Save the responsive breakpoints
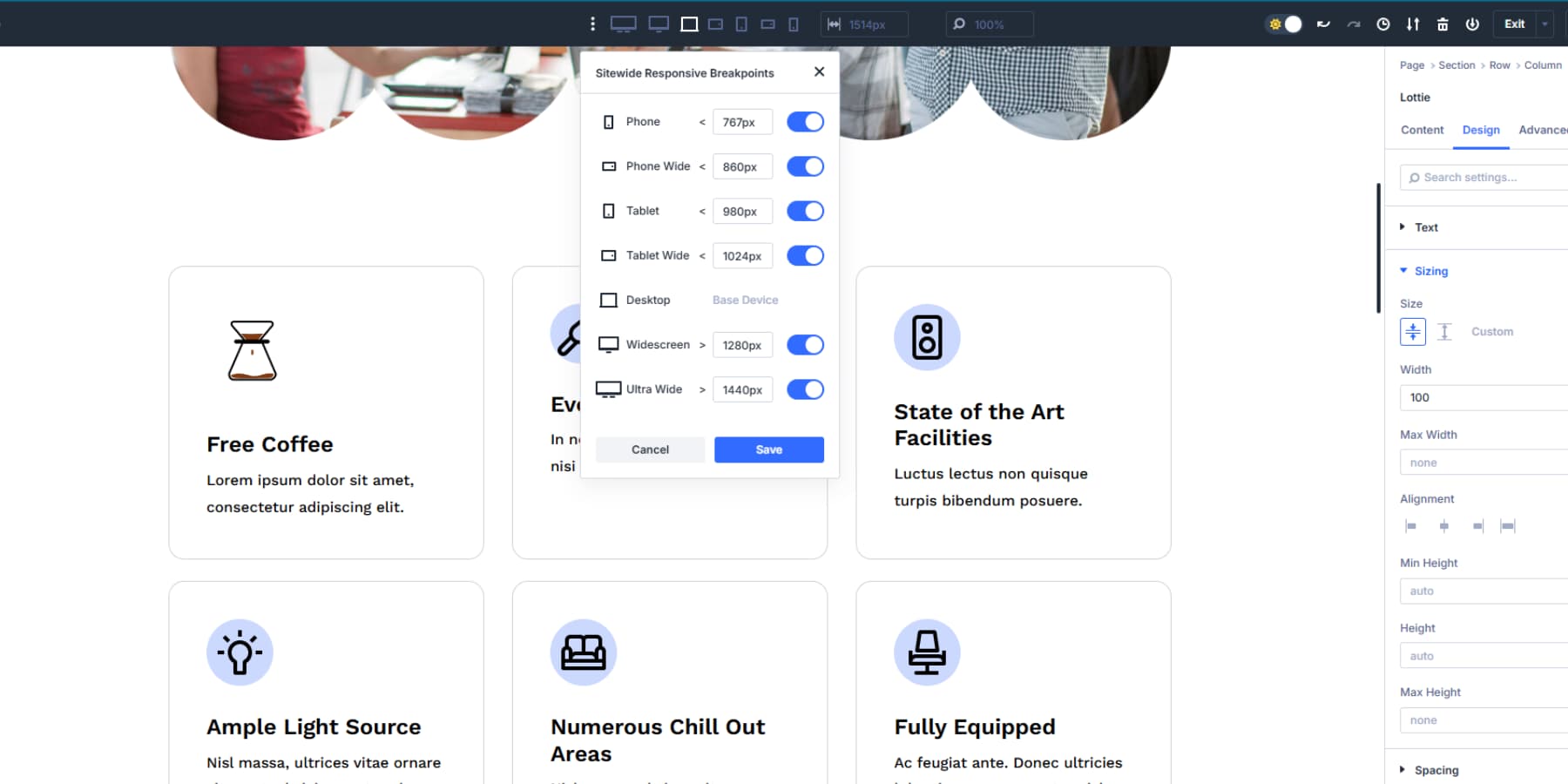1568x784 pixels. tap(767, 449)
